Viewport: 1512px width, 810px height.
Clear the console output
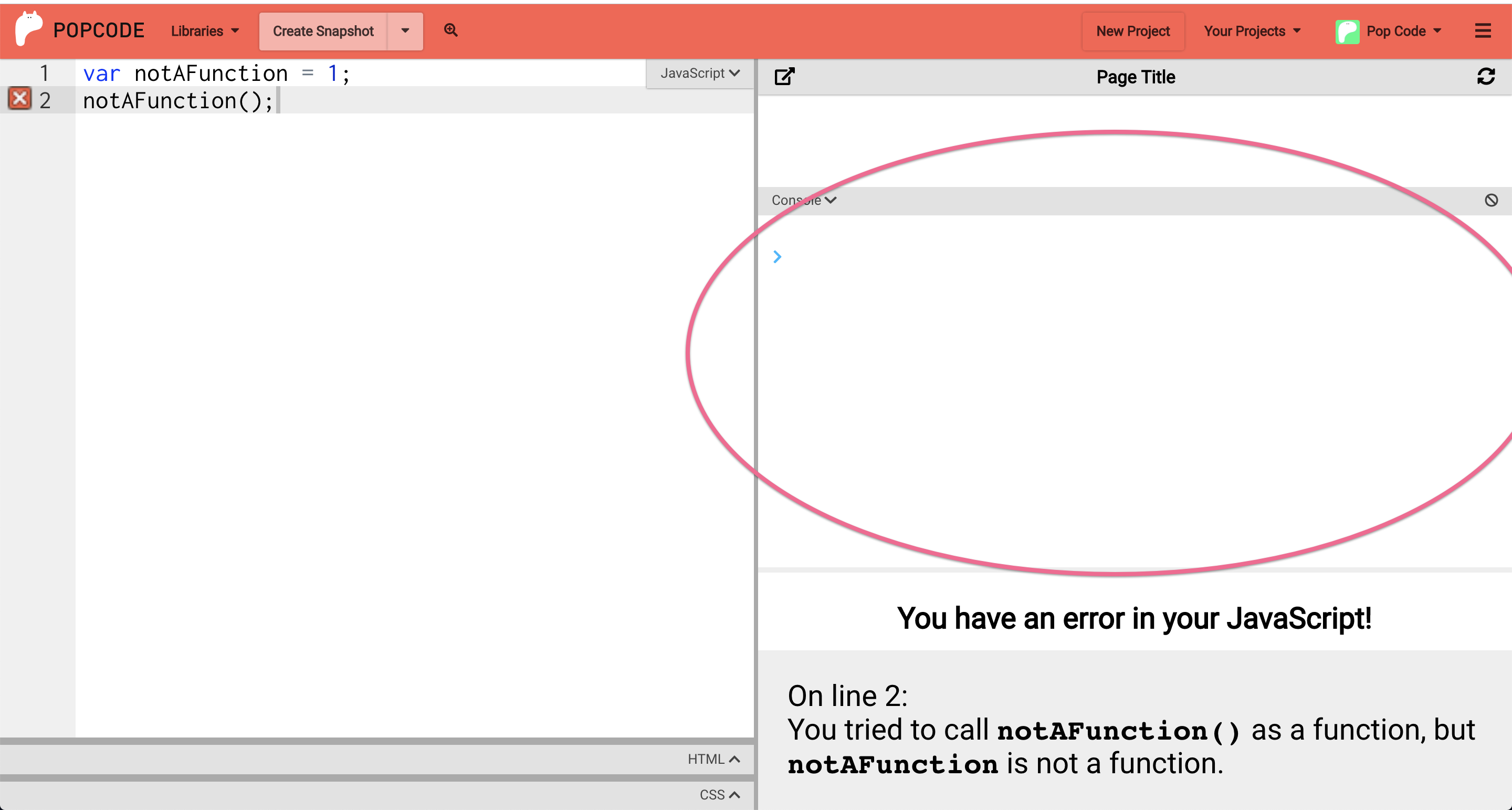[x=1491, y=200]
